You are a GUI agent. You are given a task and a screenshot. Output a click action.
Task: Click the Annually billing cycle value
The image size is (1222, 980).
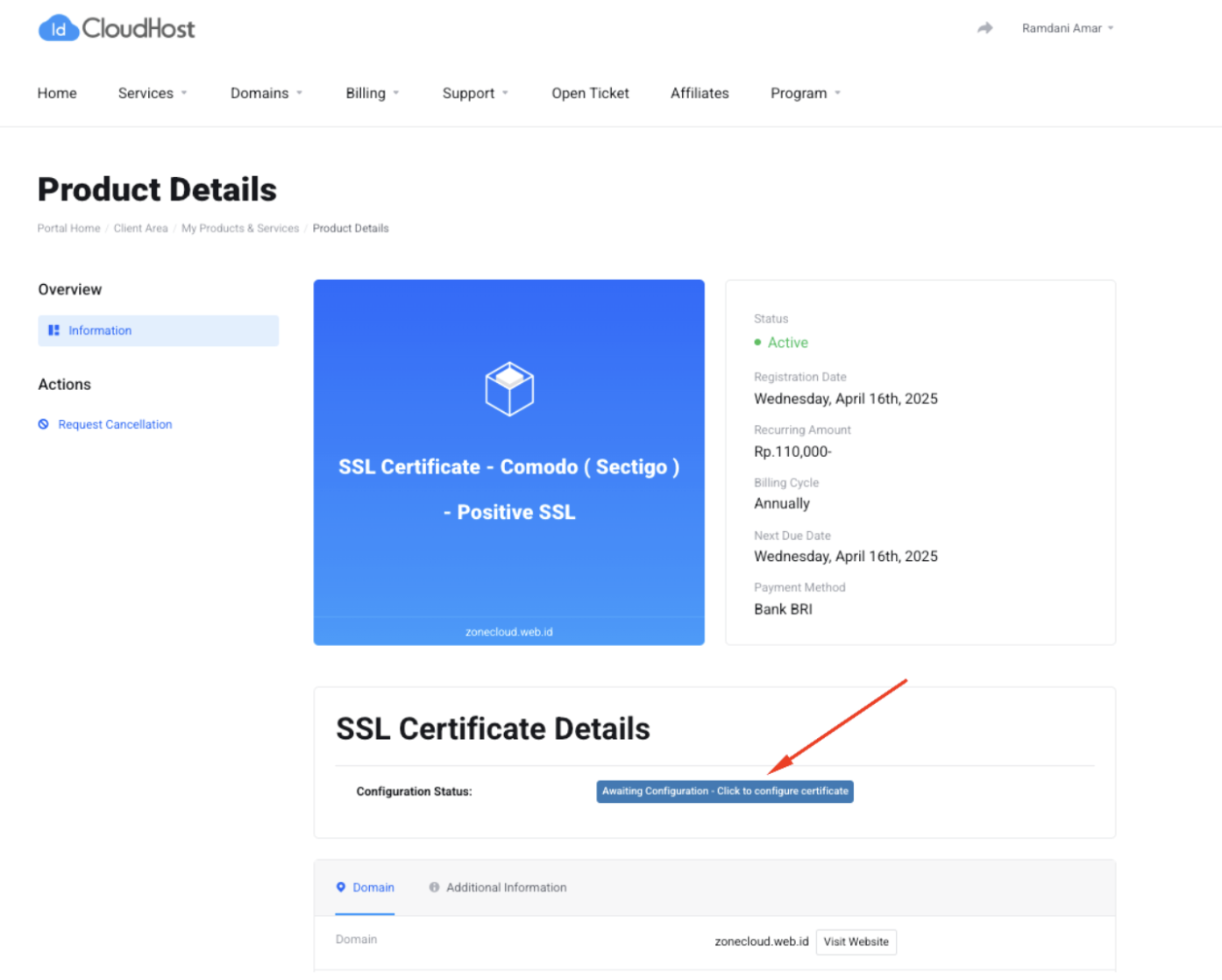point(782,503)
